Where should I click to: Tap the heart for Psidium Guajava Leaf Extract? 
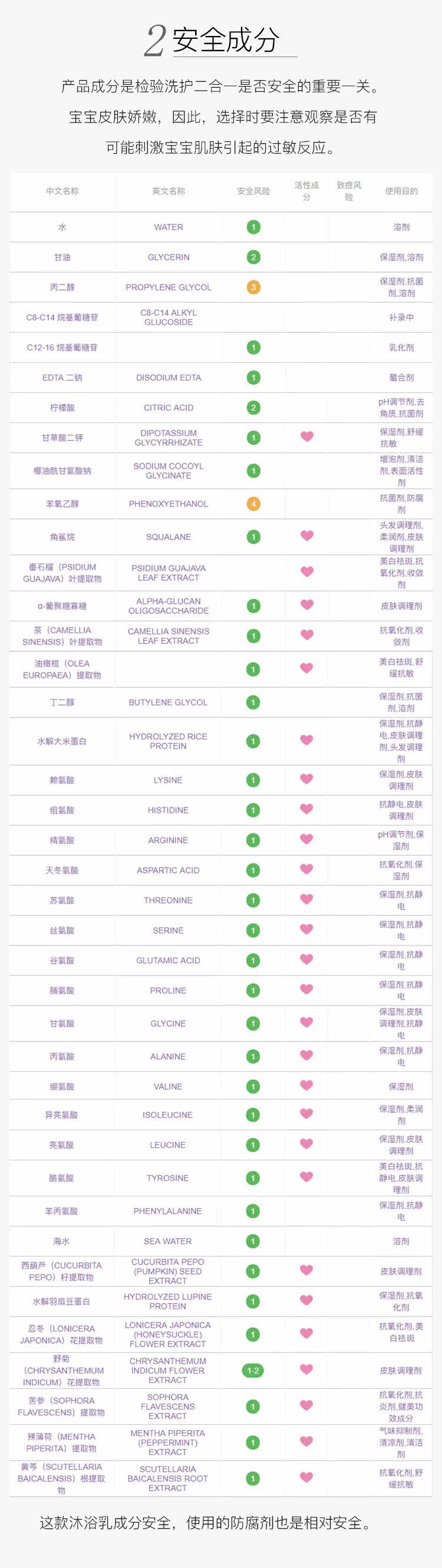(x=307, y=571)
